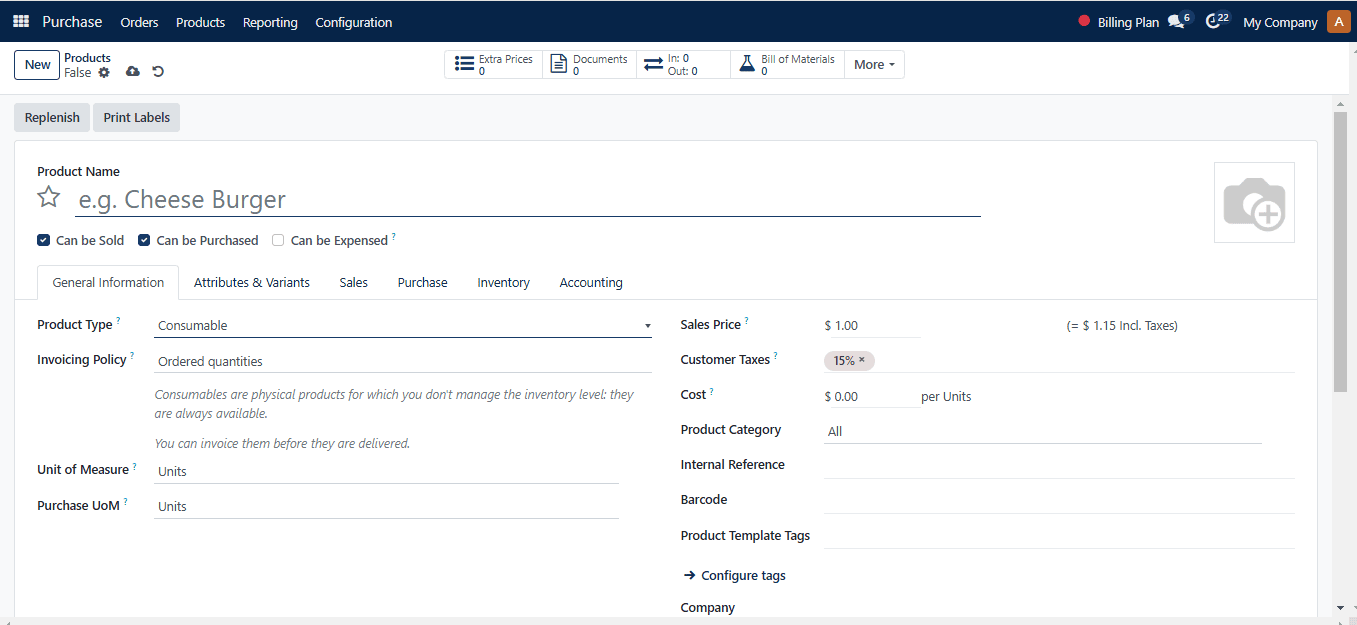
Task: Open the Documents stat button
Action: coord(590,65)
